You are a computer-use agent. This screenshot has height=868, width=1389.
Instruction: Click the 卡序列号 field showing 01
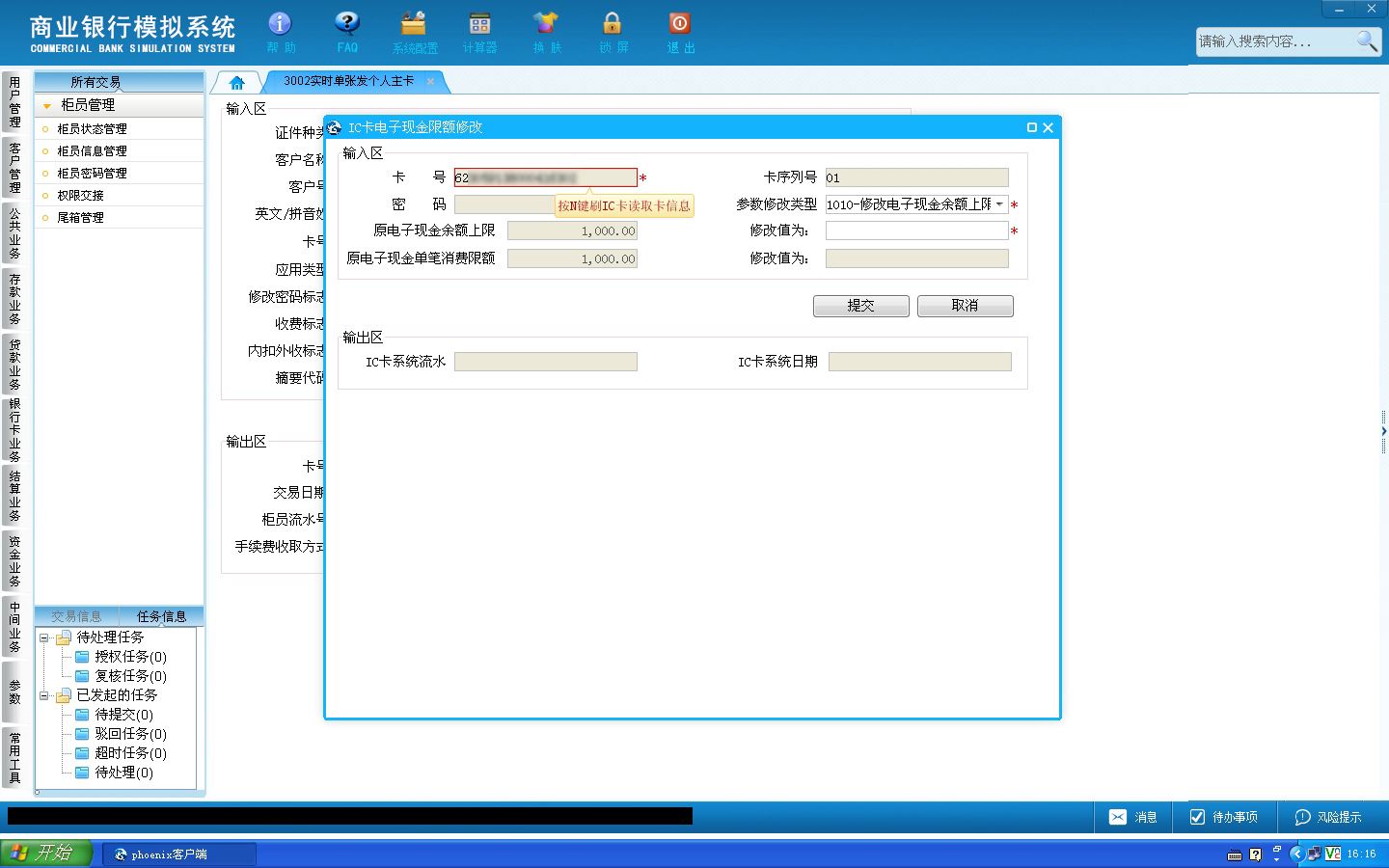tap(917, 177)
